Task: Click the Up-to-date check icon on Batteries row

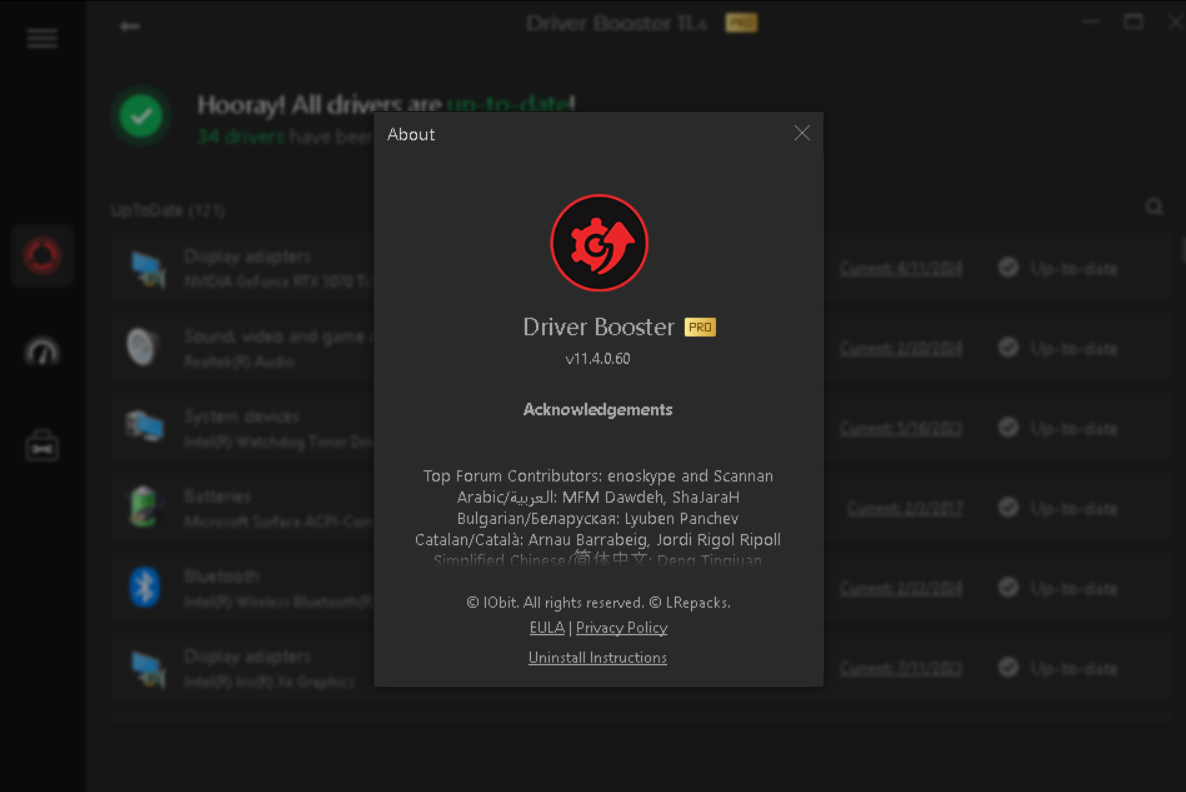Action: (x=1008, y=508)
